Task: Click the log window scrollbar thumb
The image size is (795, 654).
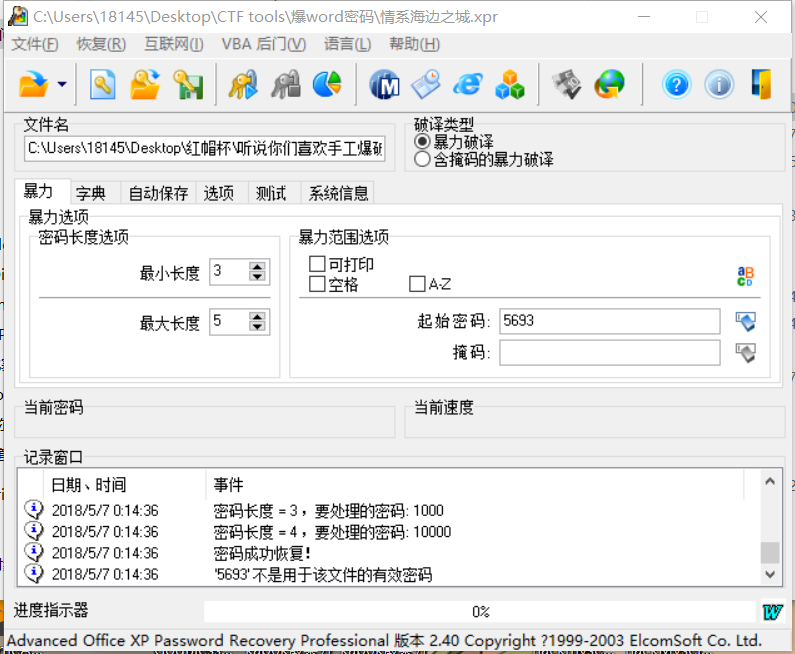Action: coord(770,553)
